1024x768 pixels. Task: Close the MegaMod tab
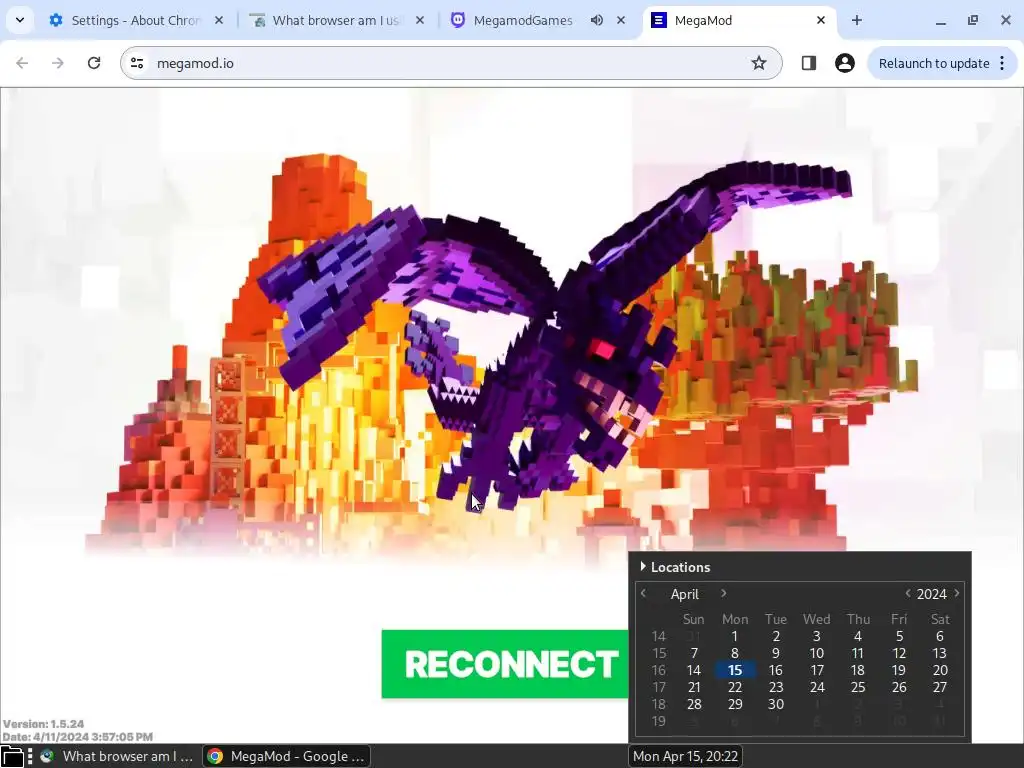click(x=821, y=20)
